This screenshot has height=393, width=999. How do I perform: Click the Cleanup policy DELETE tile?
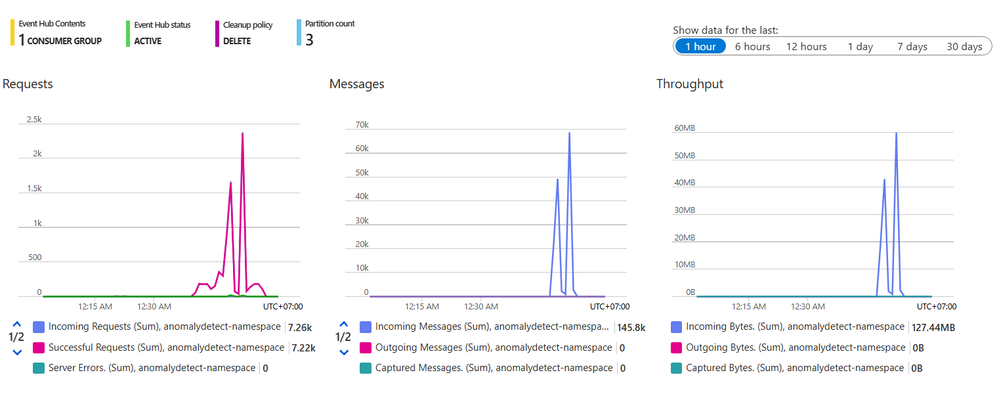[x=245, y=33]
